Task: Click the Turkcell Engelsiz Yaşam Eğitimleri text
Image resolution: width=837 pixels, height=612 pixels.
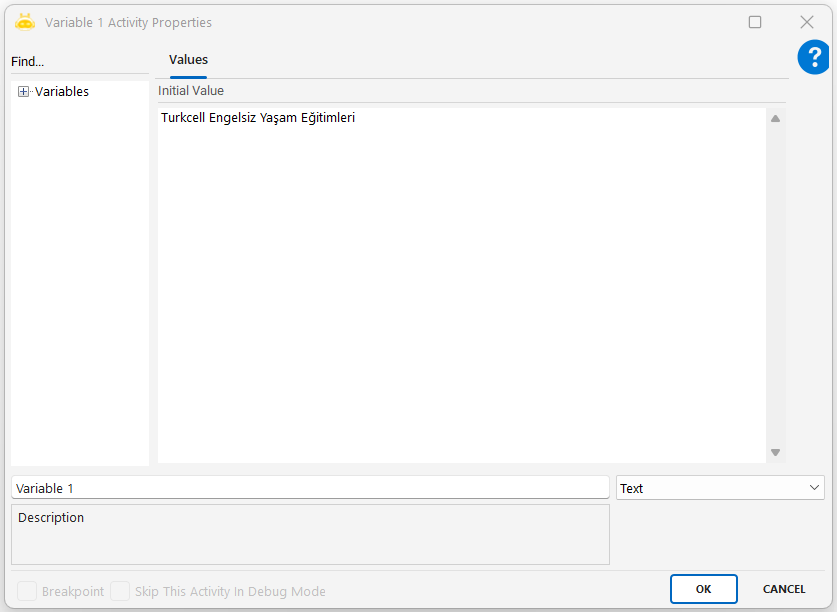Action: click(x=258, y=118)
